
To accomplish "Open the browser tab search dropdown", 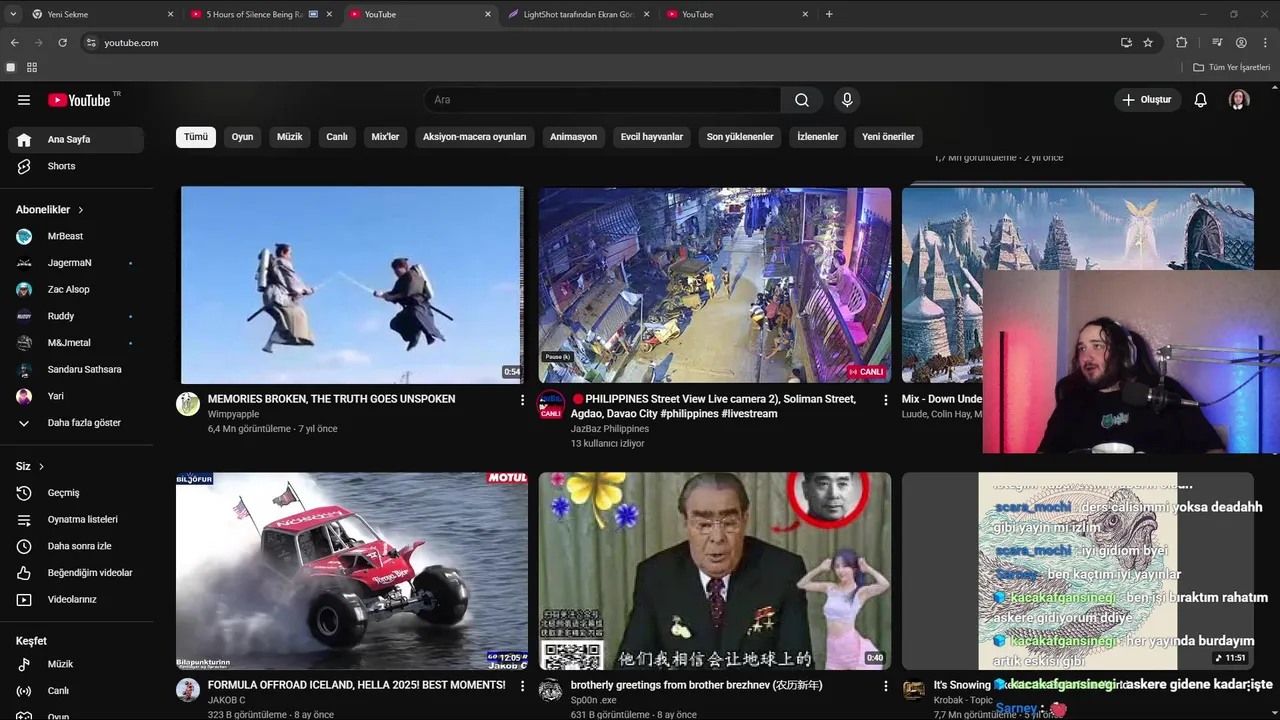I will (12, 14).
